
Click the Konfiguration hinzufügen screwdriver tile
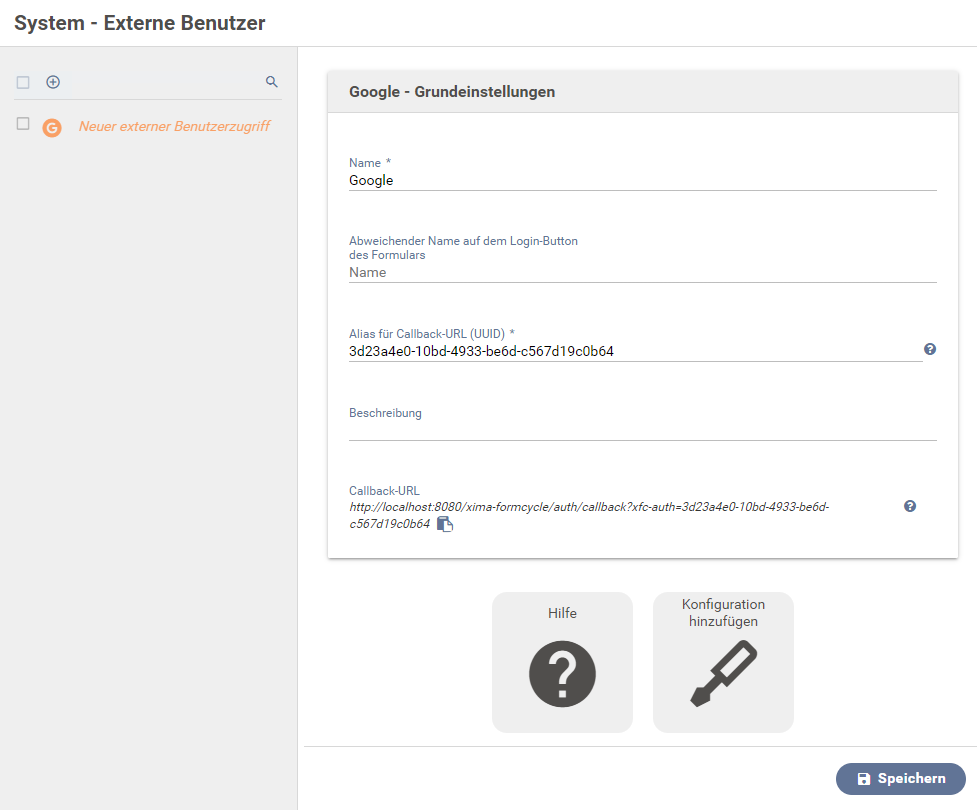(x=723, y=662)
